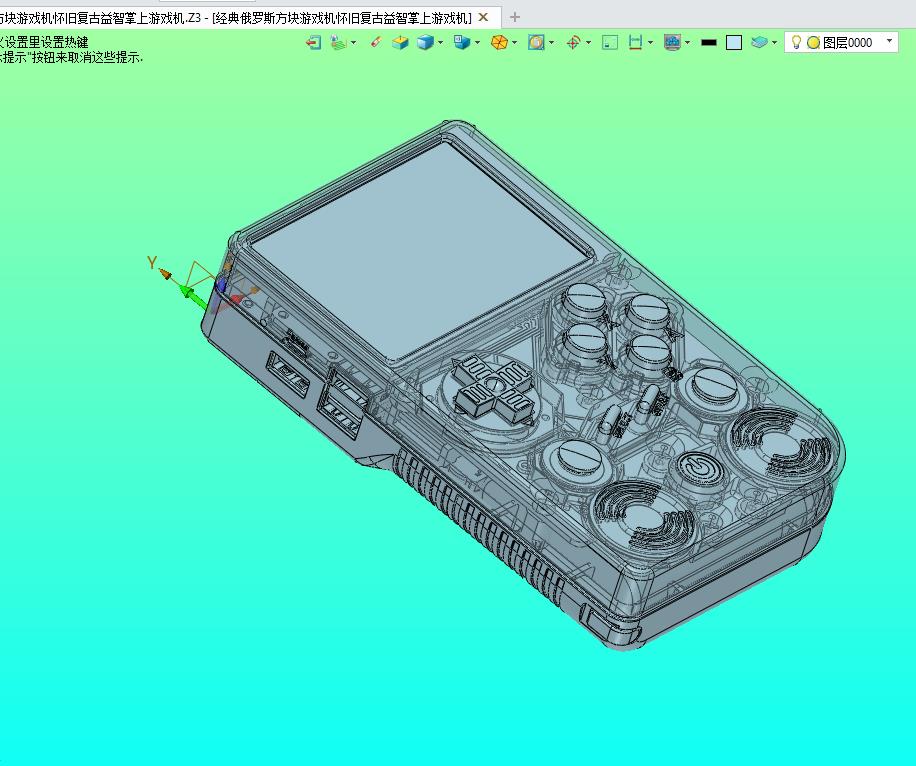916x766 pixels.
Task: Click the light blue face color swatch
Action: tap(734, 43)
